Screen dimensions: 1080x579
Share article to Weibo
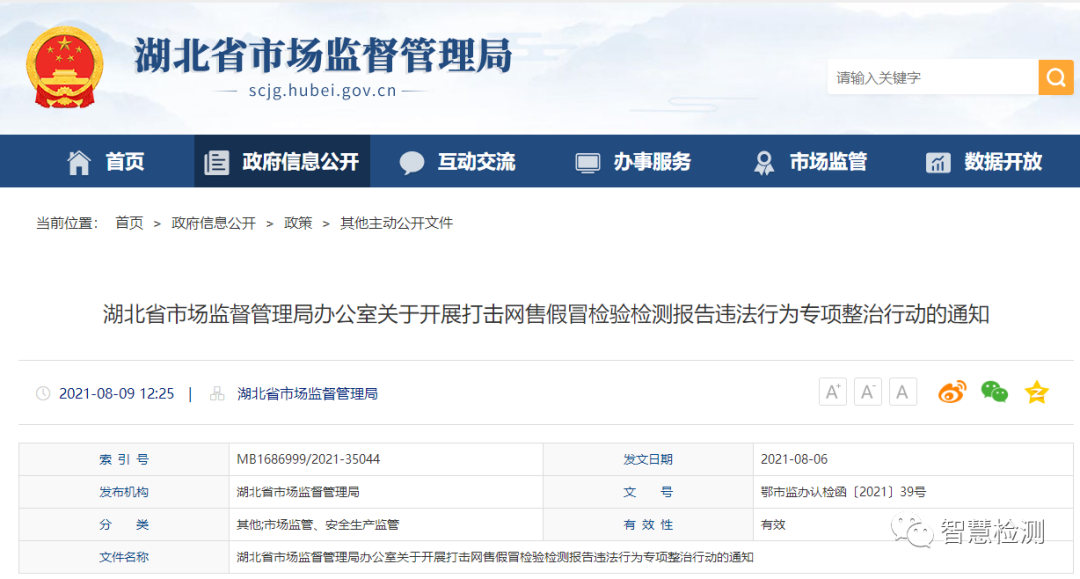(952, 392)
